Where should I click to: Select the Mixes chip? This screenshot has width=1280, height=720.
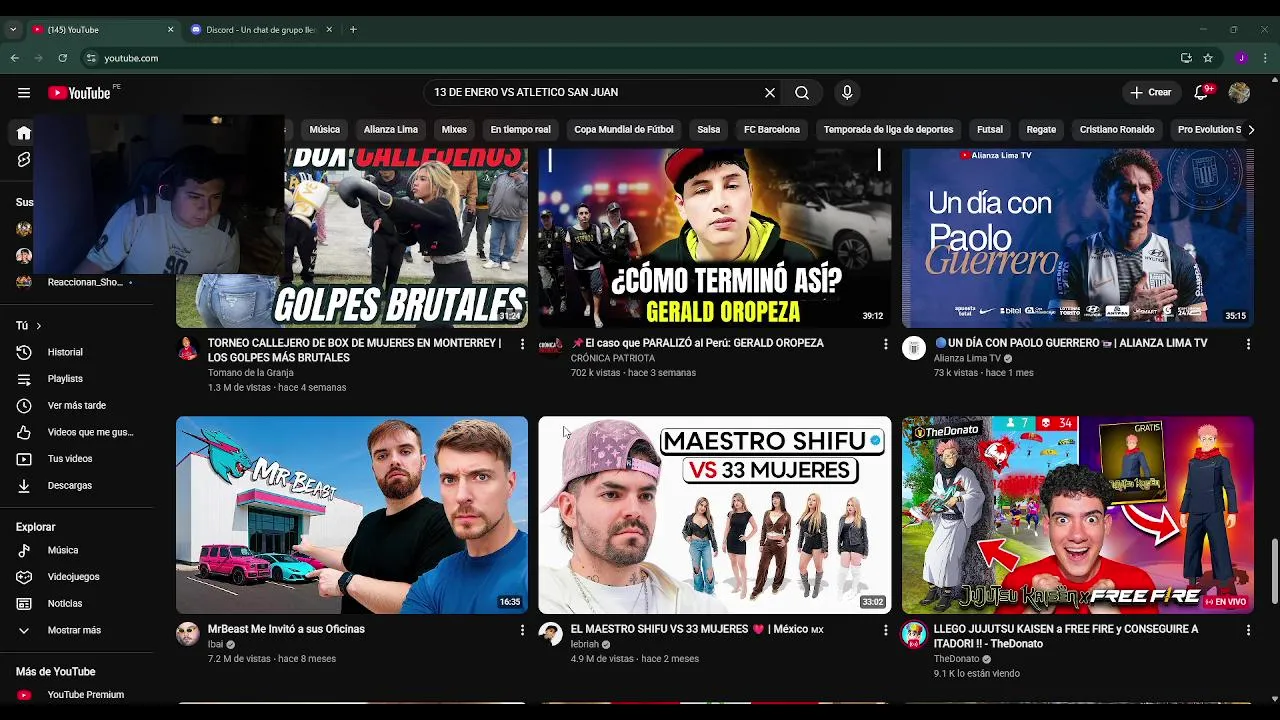pyautogui.click(x=454, y=130)
